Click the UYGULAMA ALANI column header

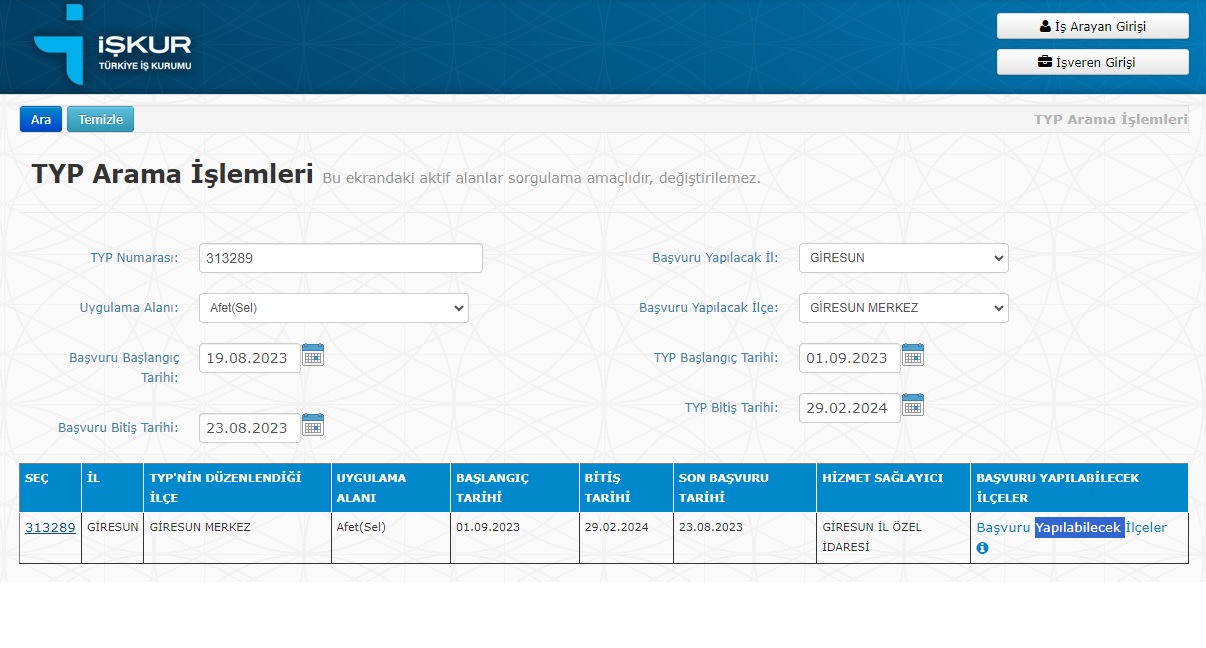(391, 488)
